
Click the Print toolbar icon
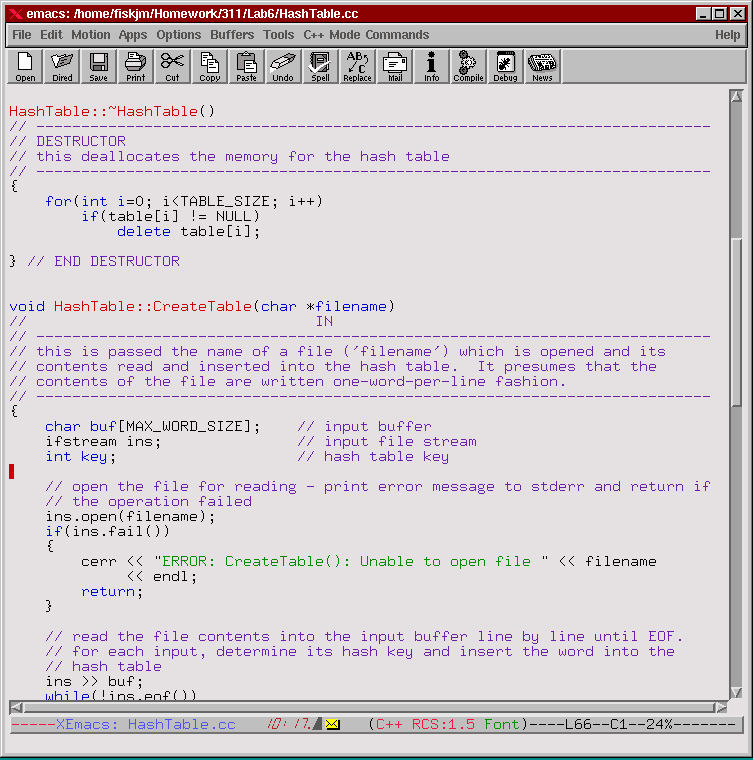coord(135,66)
